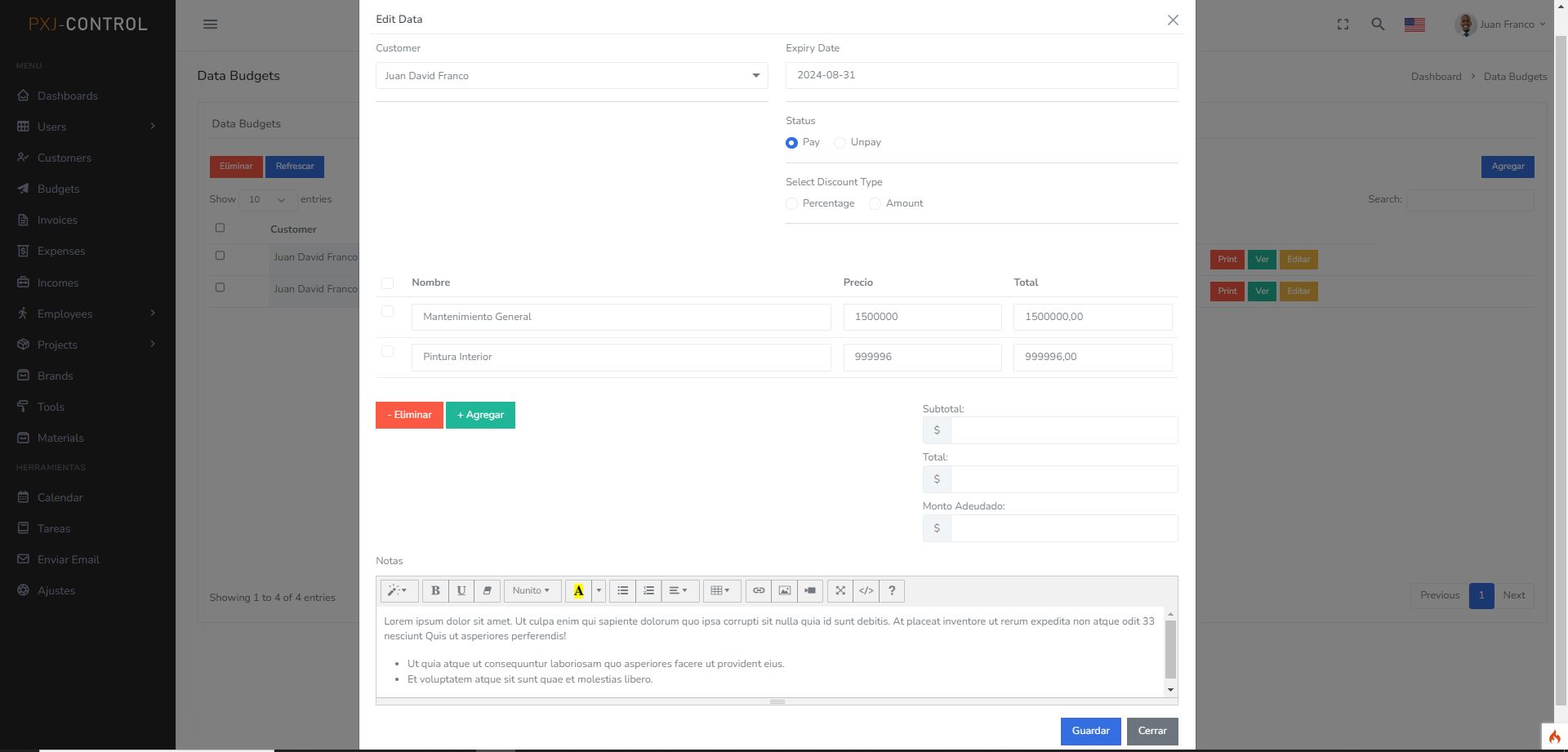1568x752 pixels.
Task: Open the paragraph alignment dropdown
Action: point(679,591)
